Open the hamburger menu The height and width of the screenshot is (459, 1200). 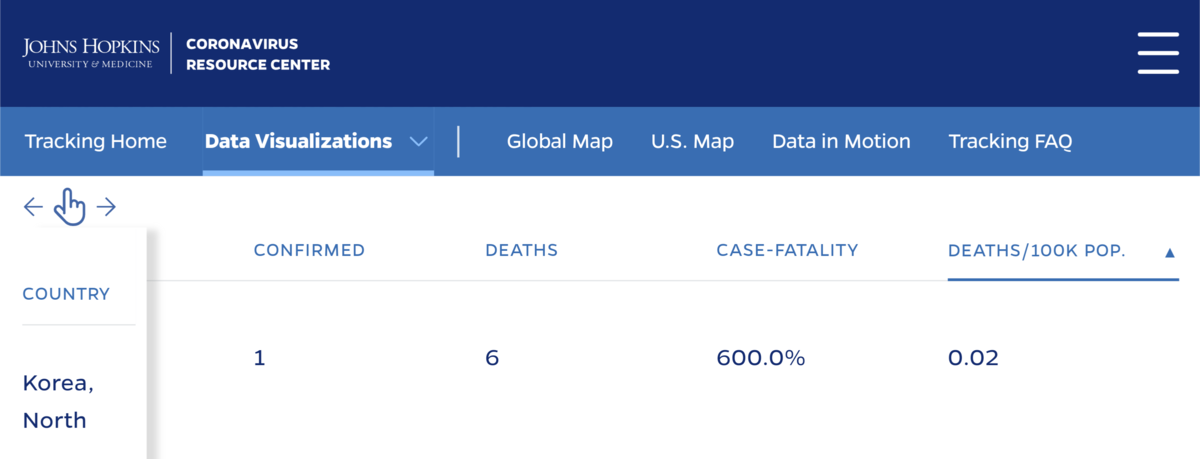click(1158, 53)
